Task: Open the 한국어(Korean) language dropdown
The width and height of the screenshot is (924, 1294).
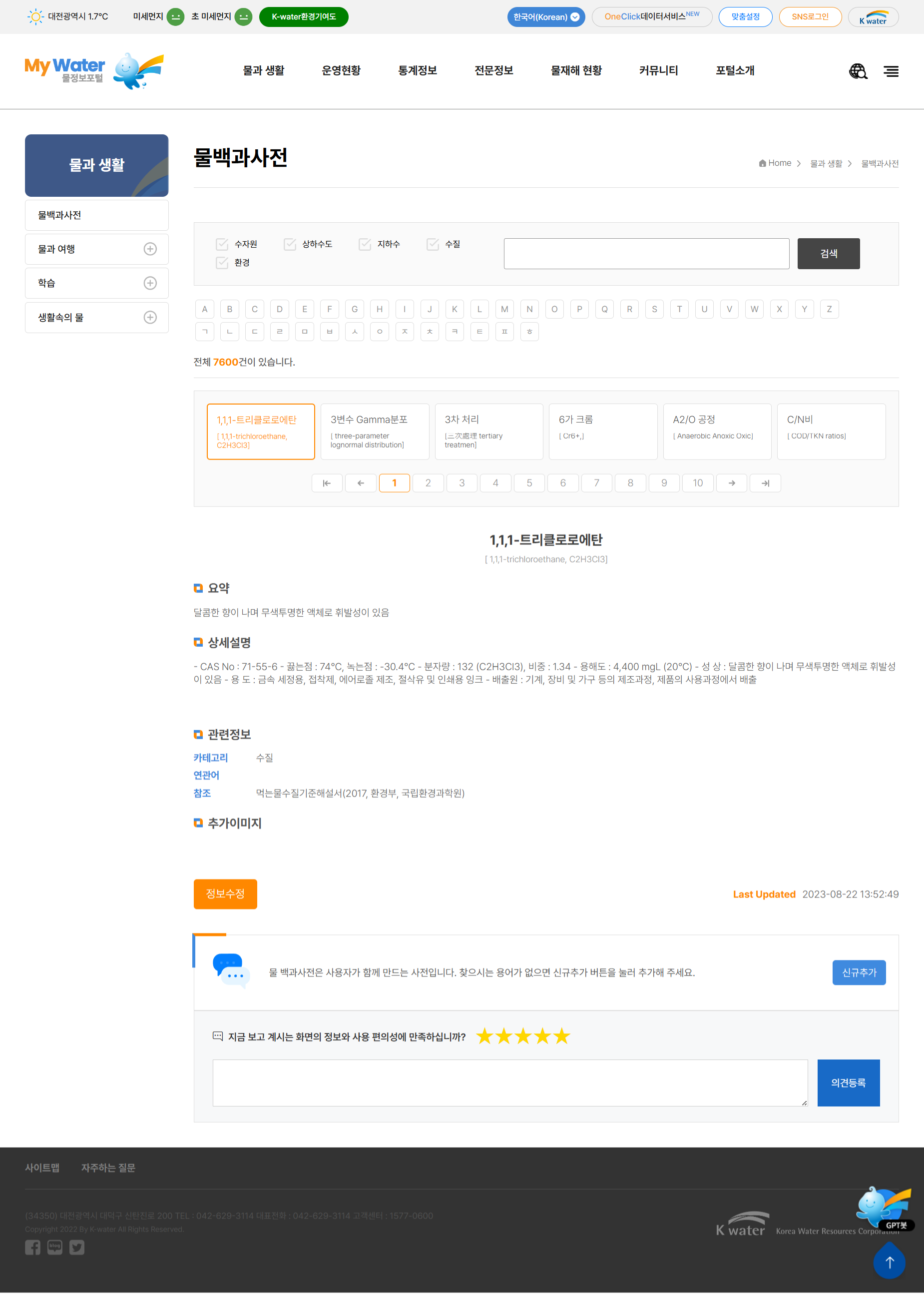Action: 545,17
